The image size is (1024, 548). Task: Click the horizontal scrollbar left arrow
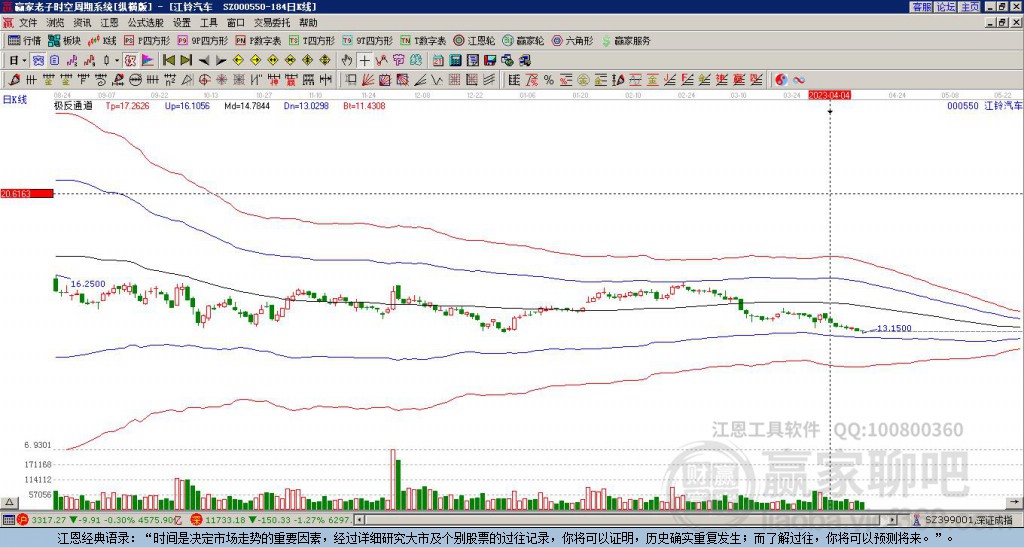[x=359, y=520]
